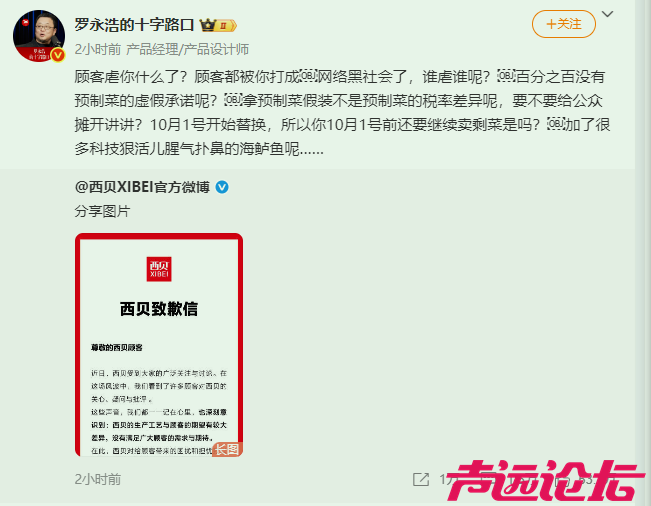The width and height of the screenshot is (651, 506).
Task: Open the 西贝致歉信 image thumbnail
Action: click(159, 345)
